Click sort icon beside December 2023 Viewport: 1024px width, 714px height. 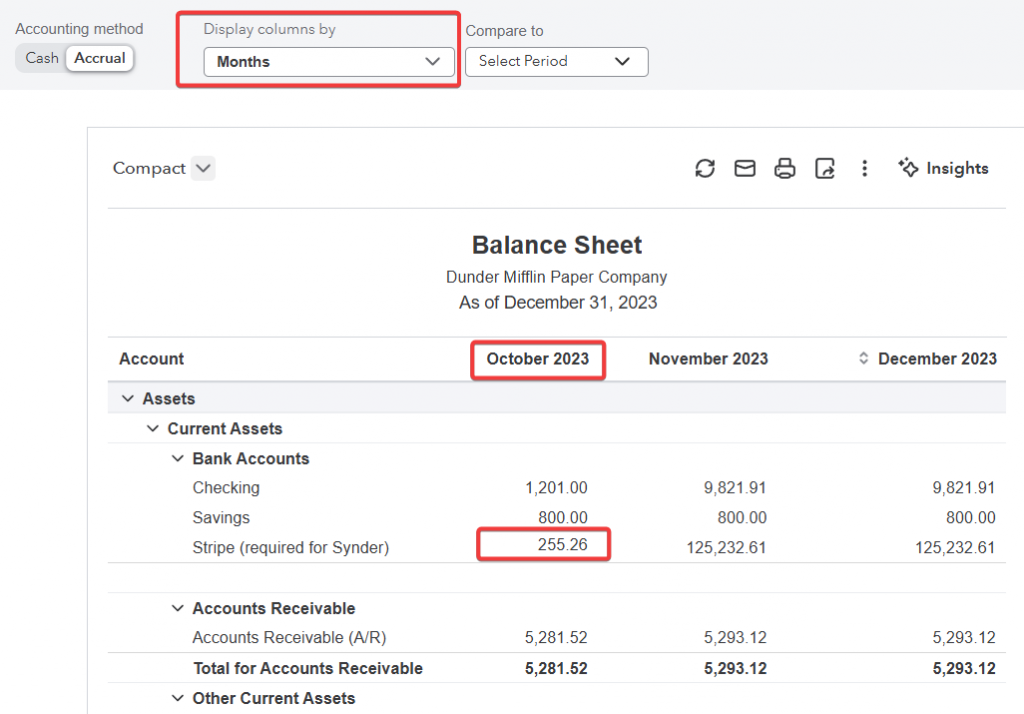864,359
